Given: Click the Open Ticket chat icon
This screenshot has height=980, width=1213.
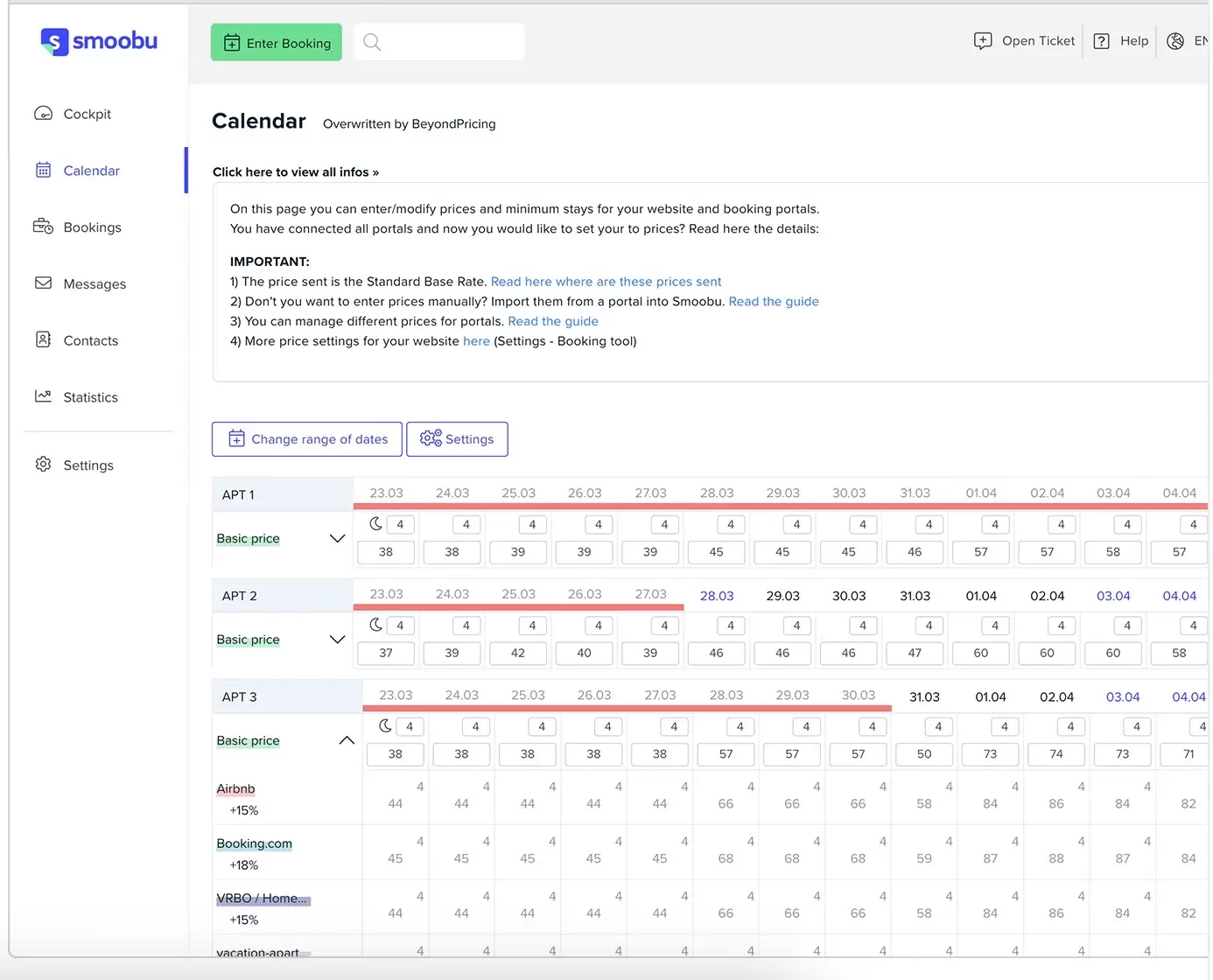Looking at the screenshot, I should tap(983, 41).
